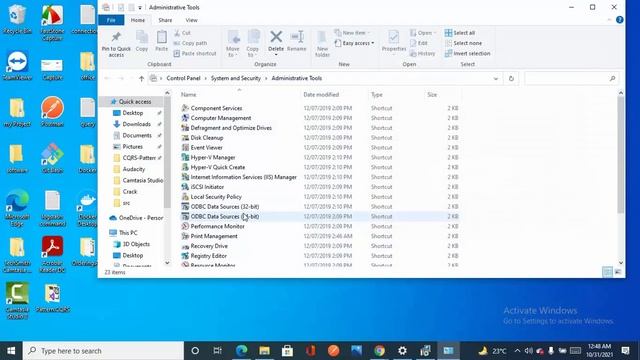Image resolution: width=640 pixels, height=360 pixels.
Task: Open the File tab
Action: (x=111, y=20)
